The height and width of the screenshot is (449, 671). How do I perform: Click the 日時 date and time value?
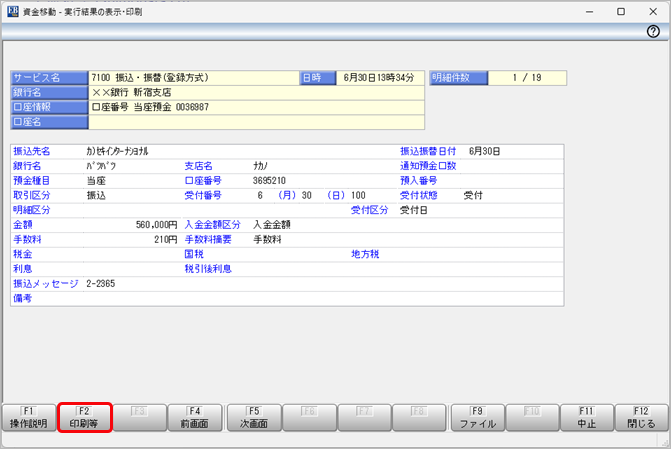376,77
